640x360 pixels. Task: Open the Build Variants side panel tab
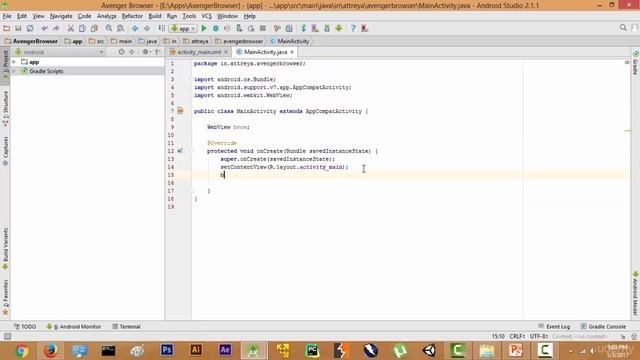(5, 249)
